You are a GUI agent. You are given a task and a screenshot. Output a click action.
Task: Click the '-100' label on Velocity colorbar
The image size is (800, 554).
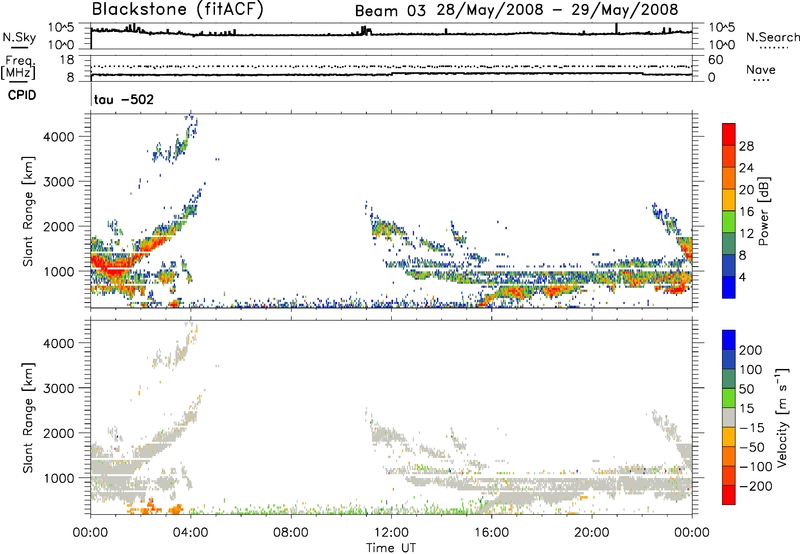(756, 467)
